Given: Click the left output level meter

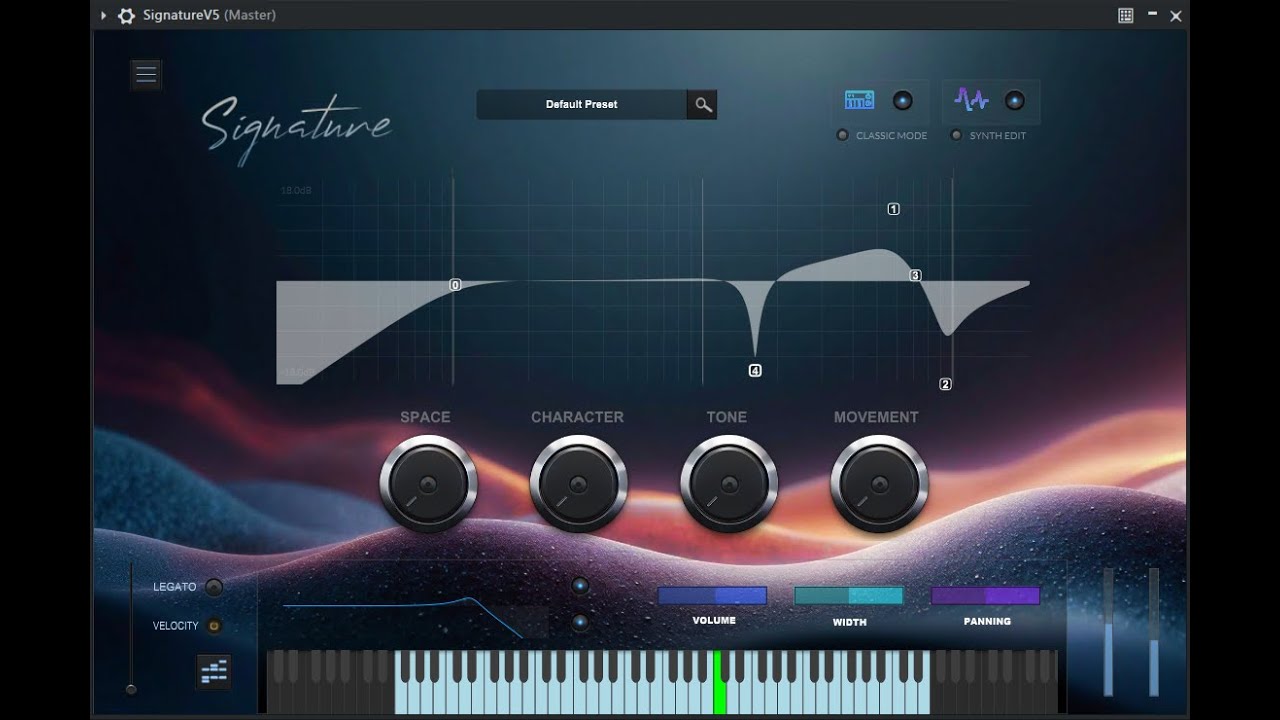Looking at the screenshot, I should pyautogui.click(x=1108, y=632).
